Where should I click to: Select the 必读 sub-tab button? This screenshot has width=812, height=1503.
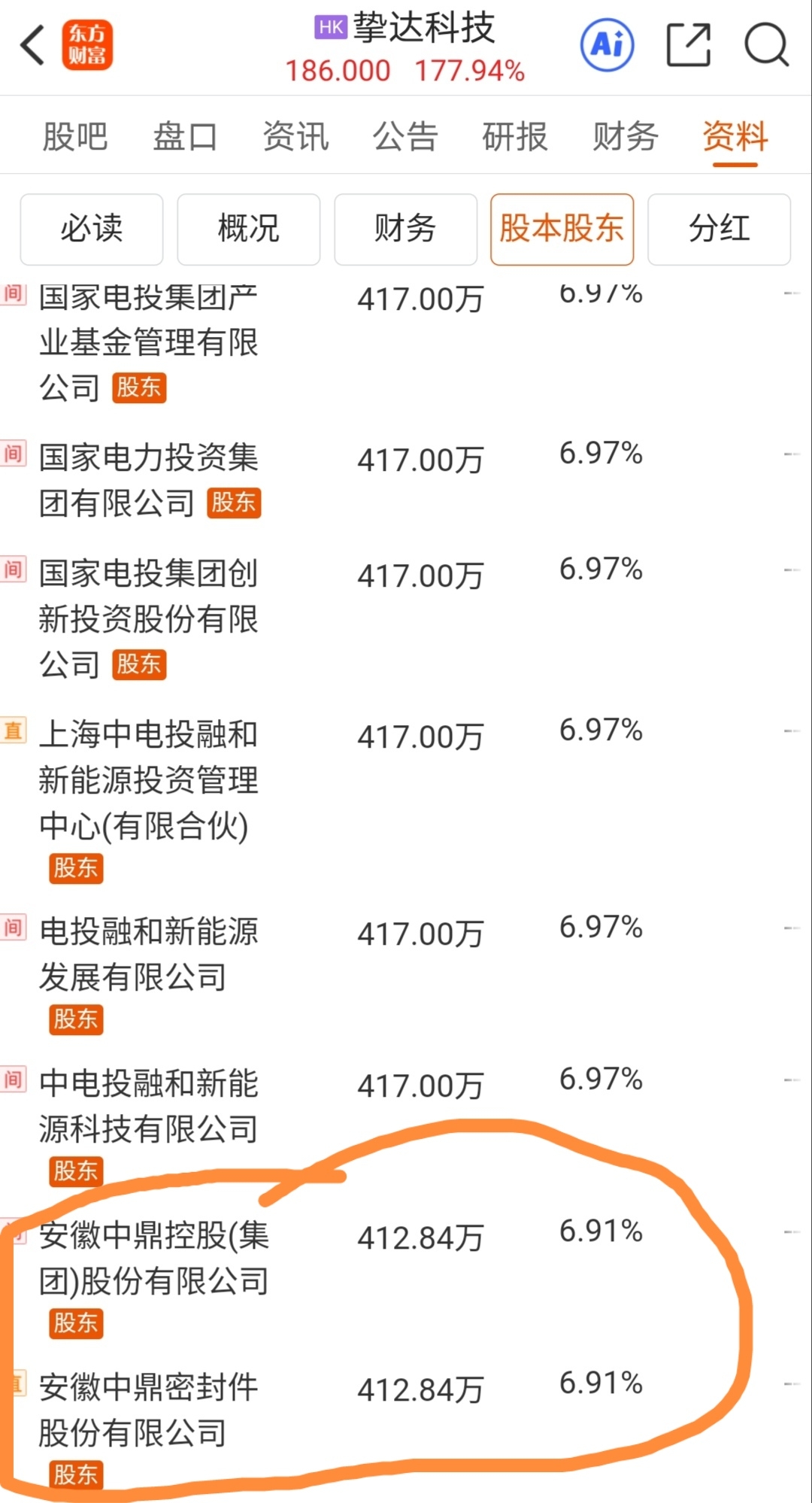92,229
